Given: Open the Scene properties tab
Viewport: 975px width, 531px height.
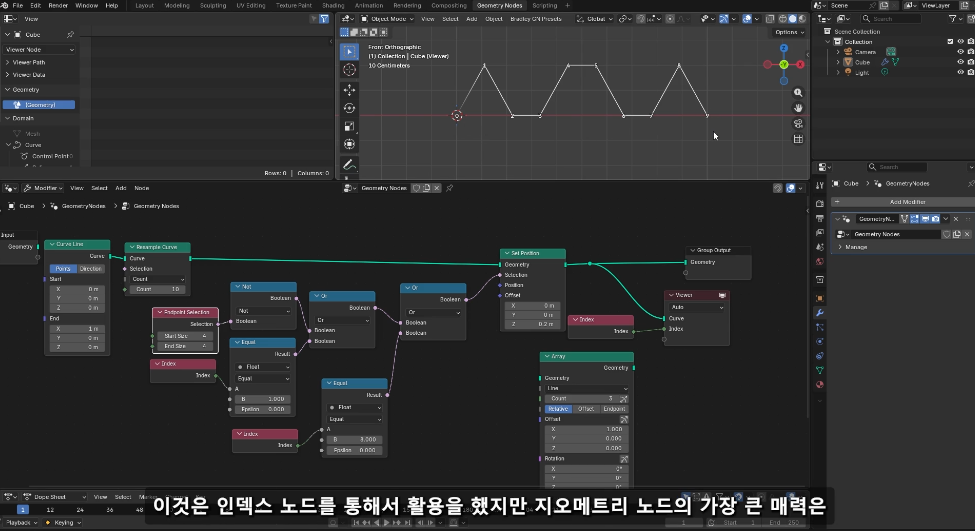Looking at the screenshot, I should click(x=820, y=247).
